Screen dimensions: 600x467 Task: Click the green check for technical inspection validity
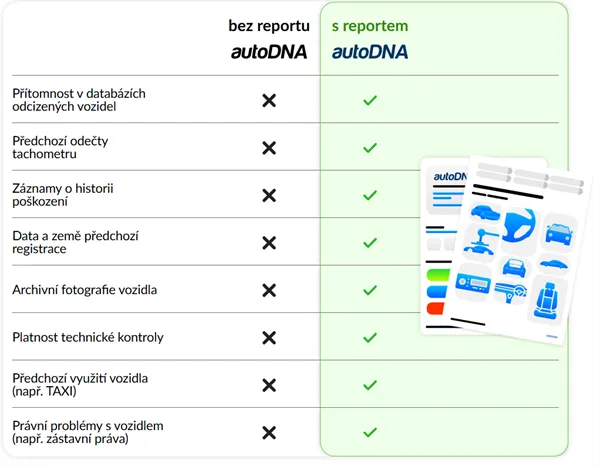click(369, 338)
